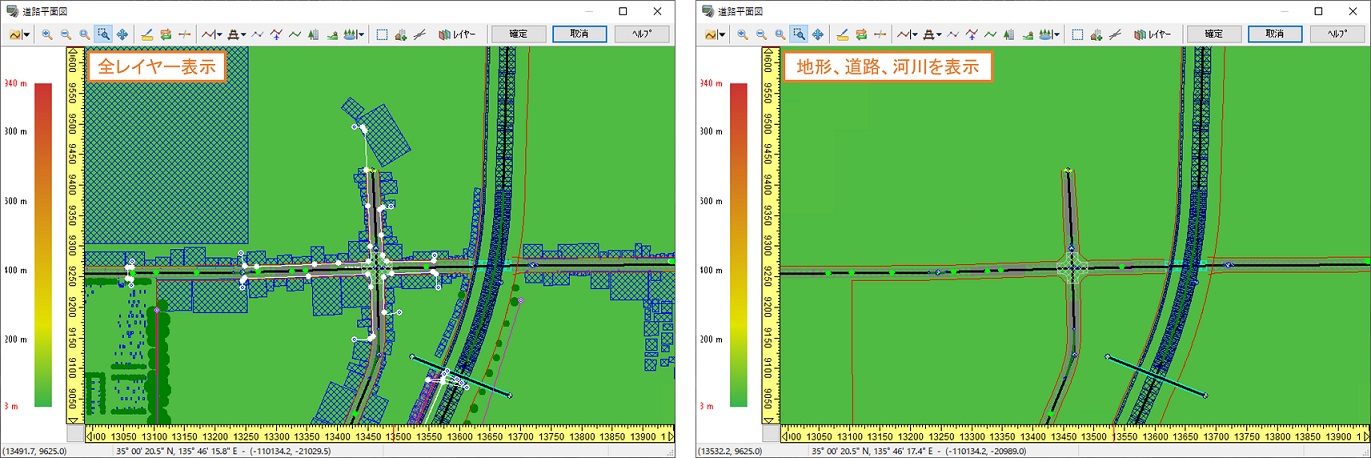The height and width of the screenshot is (458, 1371).
Task: Click the zoom out magnifier in right window
Action: (x=761, y=34)
